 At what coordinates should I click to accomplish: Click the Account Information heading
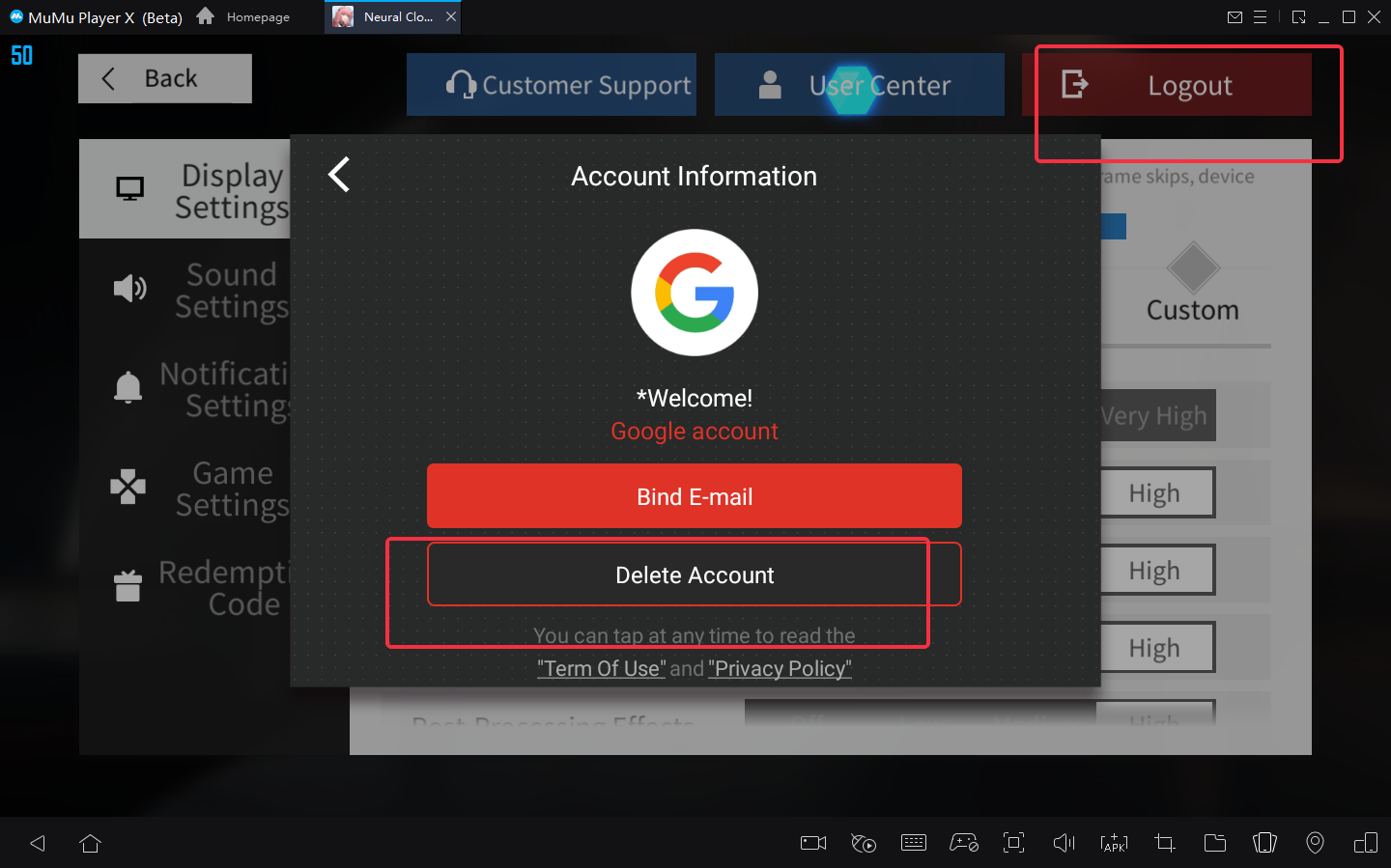pos(695,176)
